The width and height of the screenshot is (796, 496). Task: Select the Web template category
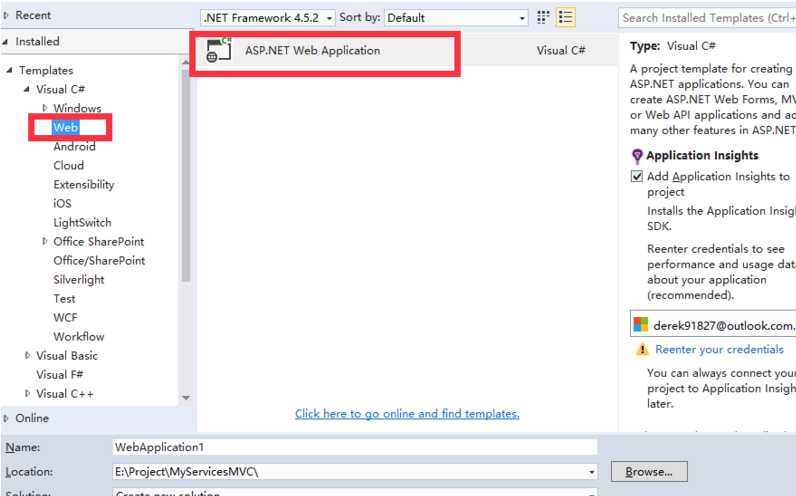click(x=66, y=127)
